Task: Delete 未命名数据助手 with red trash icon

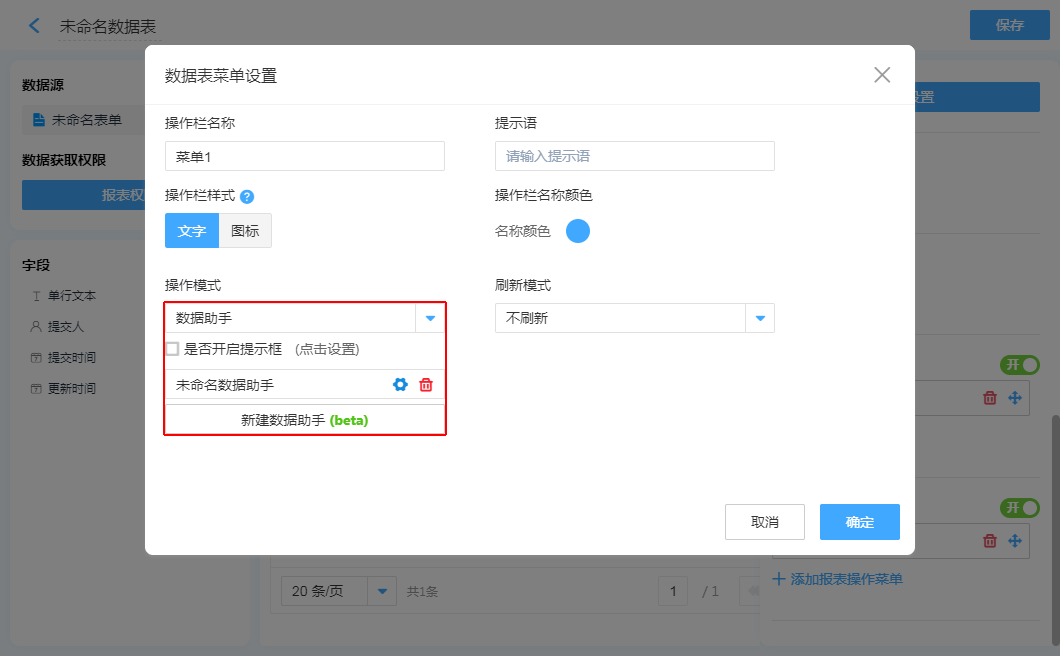Action: (x=426, y=385)
